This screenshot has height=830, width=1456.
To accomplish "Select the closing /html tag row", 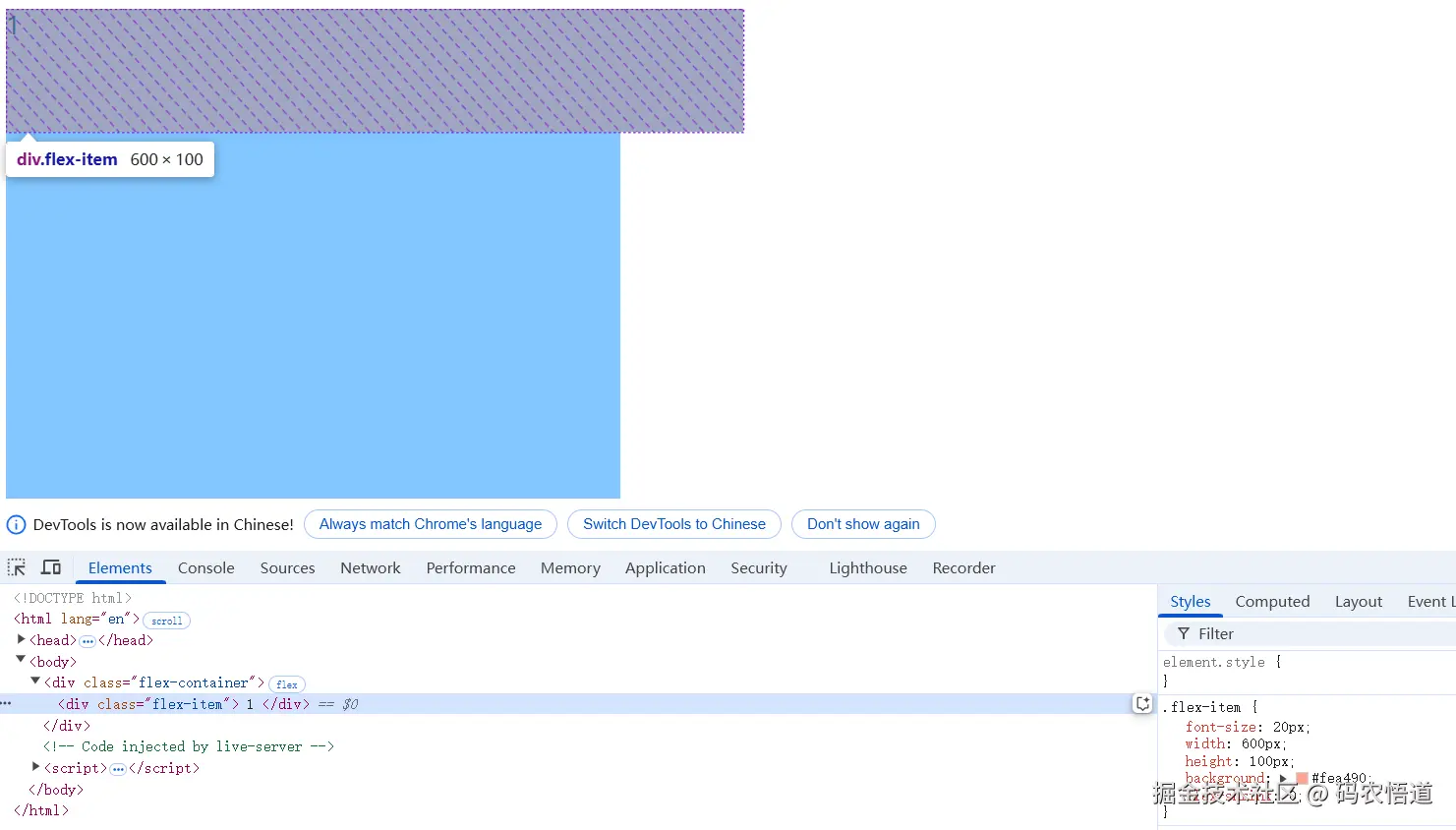I will (x=41, y=810).
